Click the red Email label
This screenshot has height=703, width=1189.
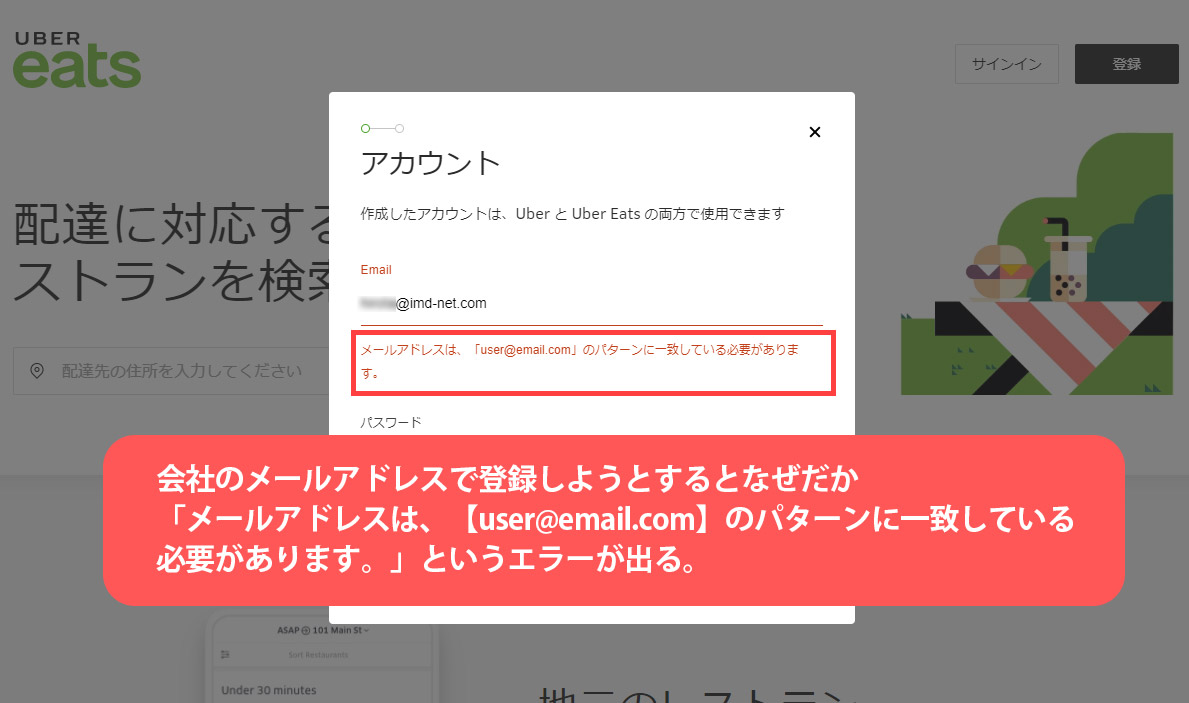(376, 270)
